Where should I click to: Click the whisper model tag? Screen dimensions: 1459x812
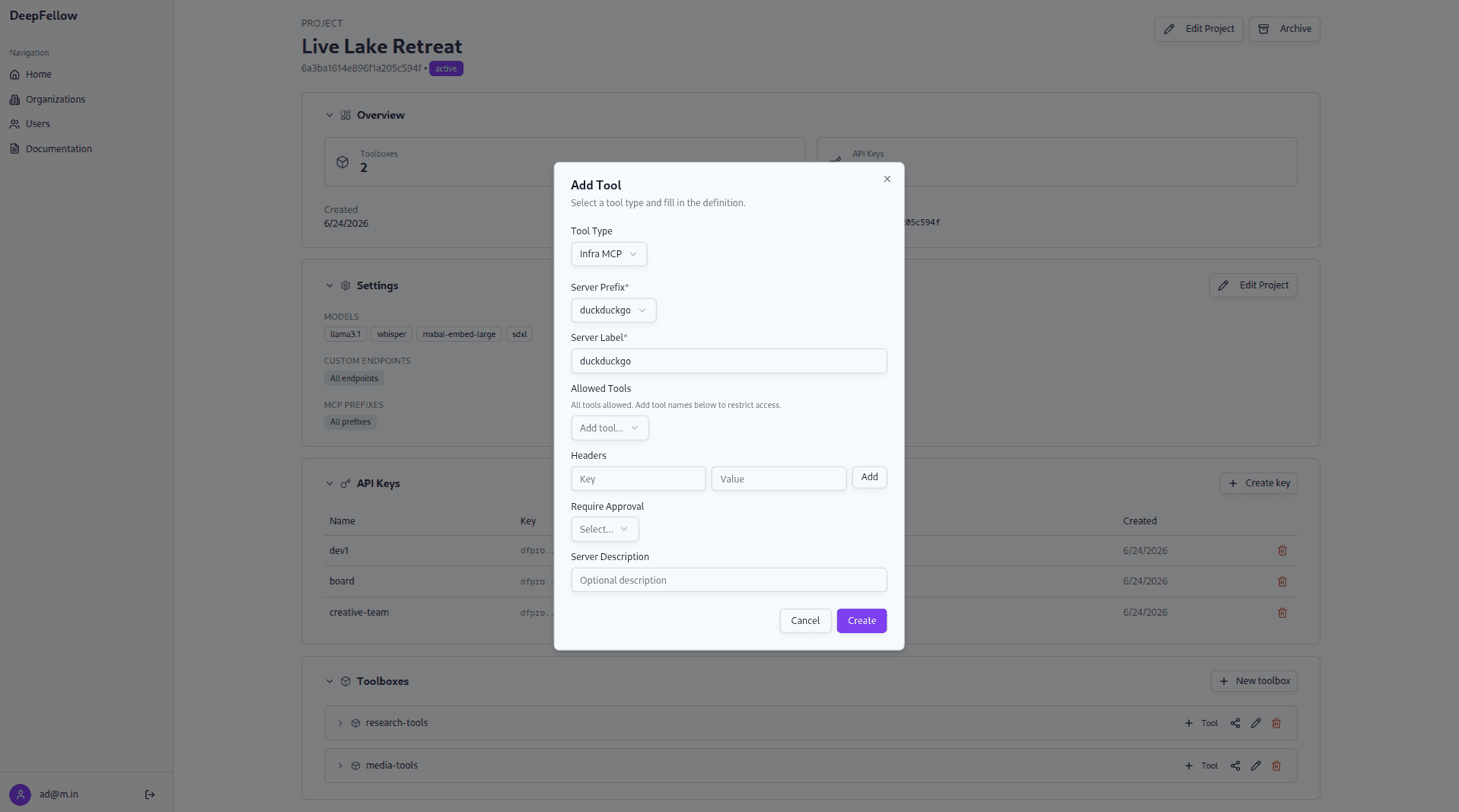(391, 335)
